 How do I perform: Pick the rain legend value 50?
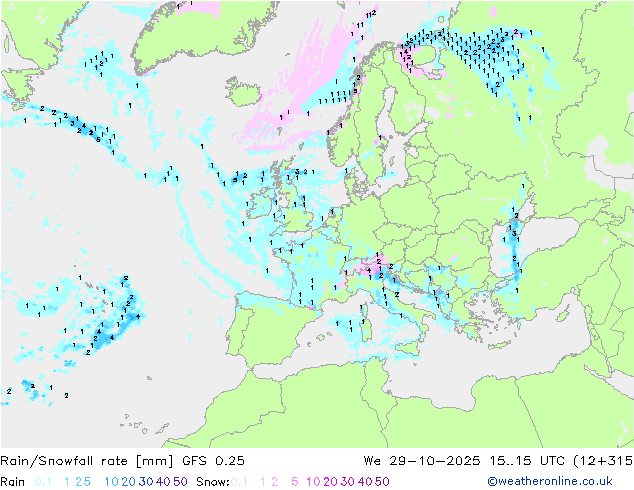coord(180,482)
